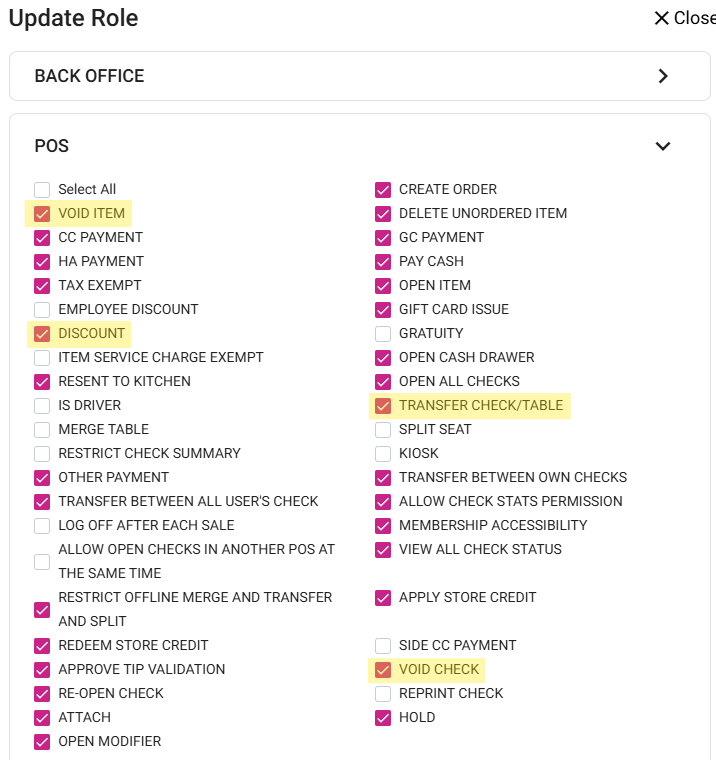Check the MERGE TABLE checkbox

[42, 430]
